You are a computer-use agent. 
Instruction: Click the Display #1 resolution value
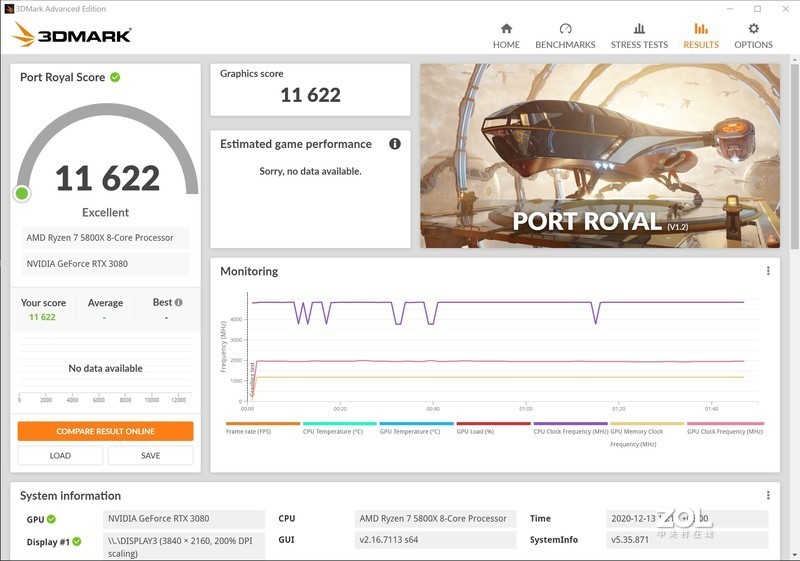(x=184, y=547)
